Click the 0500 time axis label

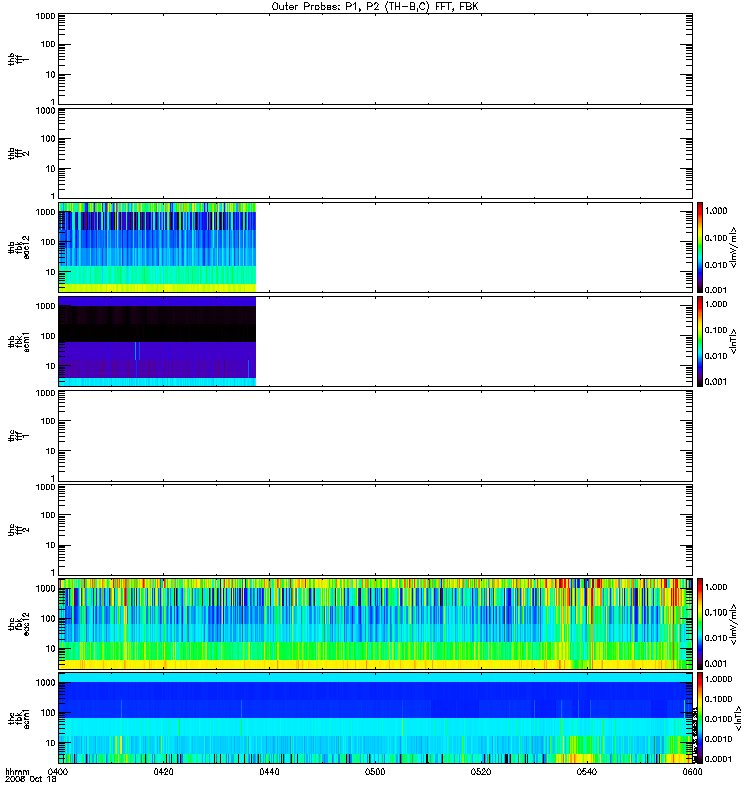pos(375,772)
